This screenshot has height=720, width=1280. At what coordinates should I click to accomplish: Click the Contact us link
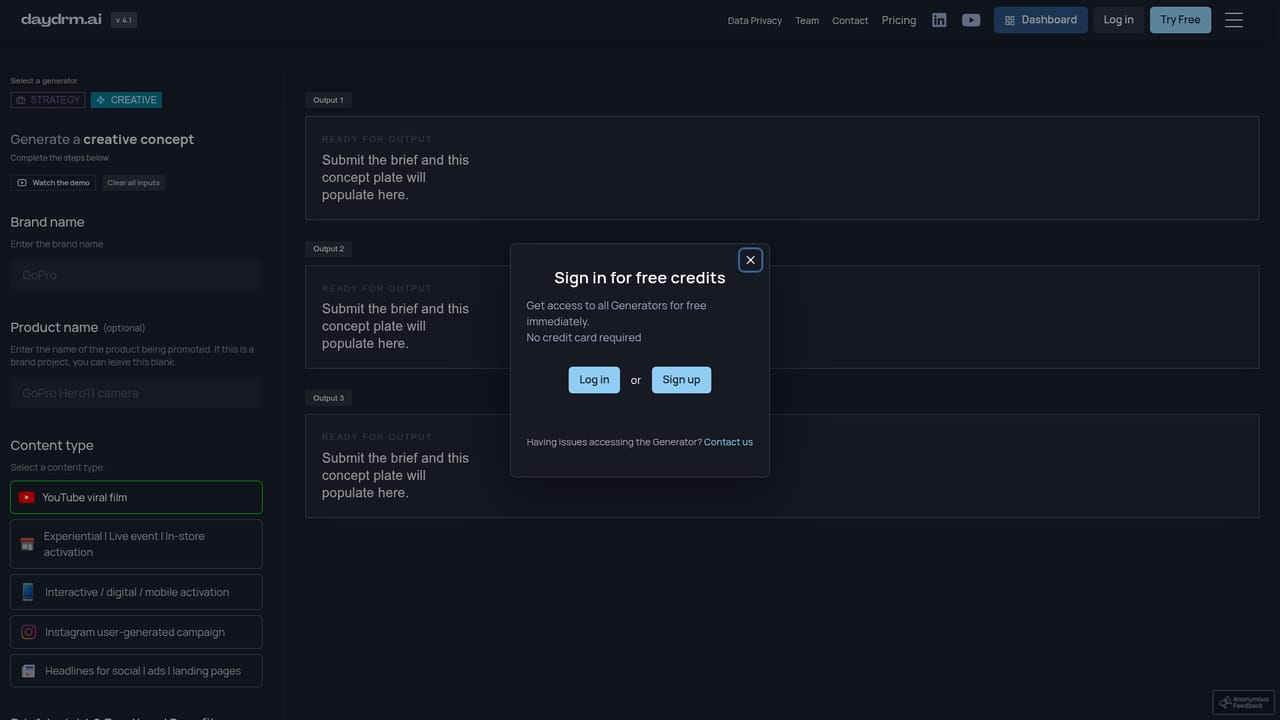click(728, 442)
